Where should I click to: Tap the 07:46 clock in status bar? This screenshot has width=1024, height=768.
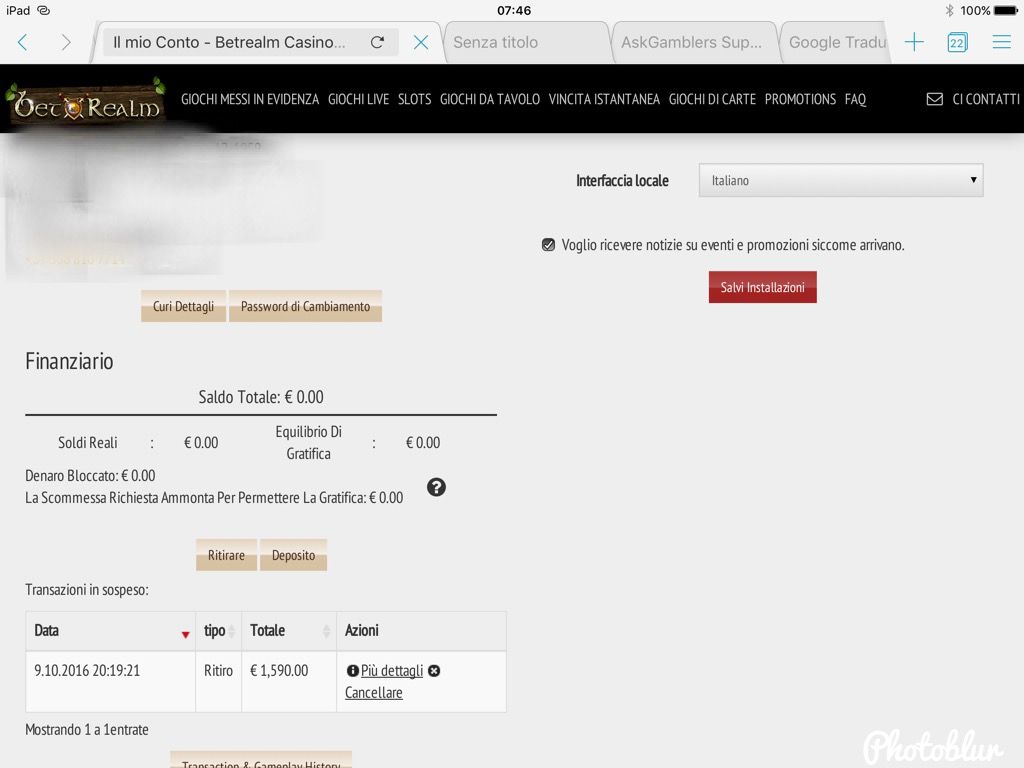click(x=514, y=10)
